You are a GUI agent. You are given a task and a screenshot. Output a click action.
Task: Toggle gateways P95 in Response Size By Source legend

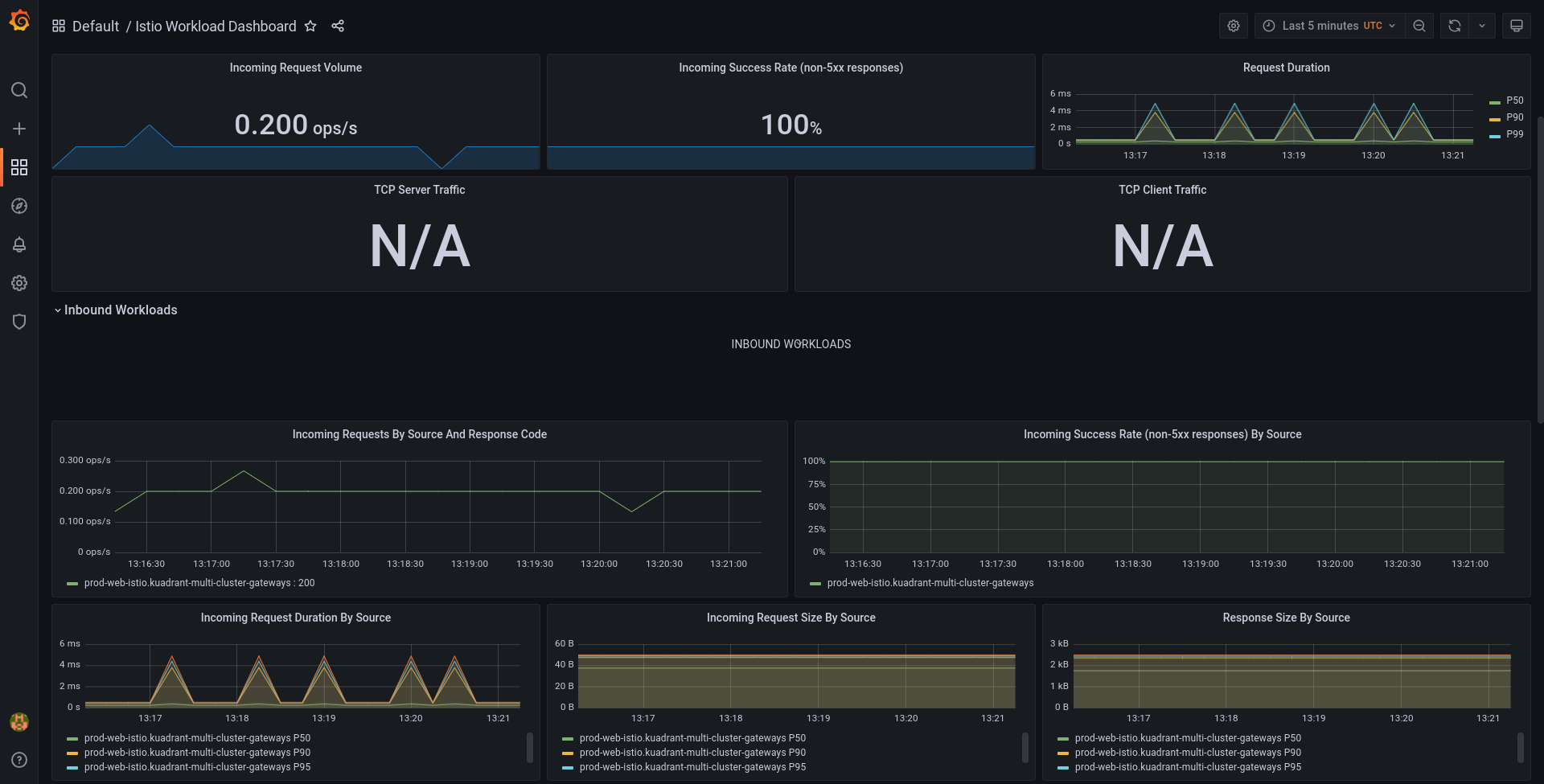pos(1188,767)
